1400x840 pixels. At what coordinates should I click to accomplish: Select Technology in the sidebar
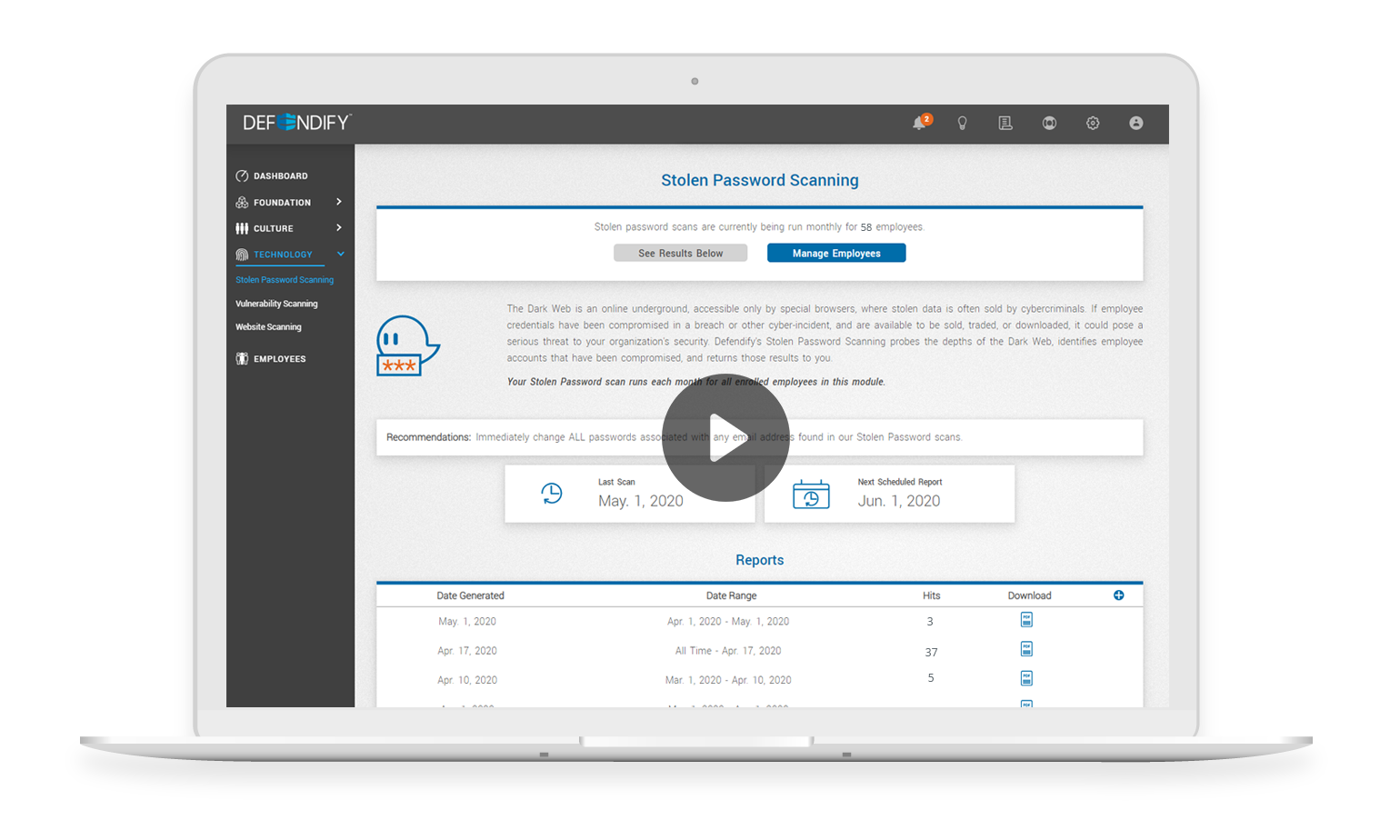pos(283,255)
